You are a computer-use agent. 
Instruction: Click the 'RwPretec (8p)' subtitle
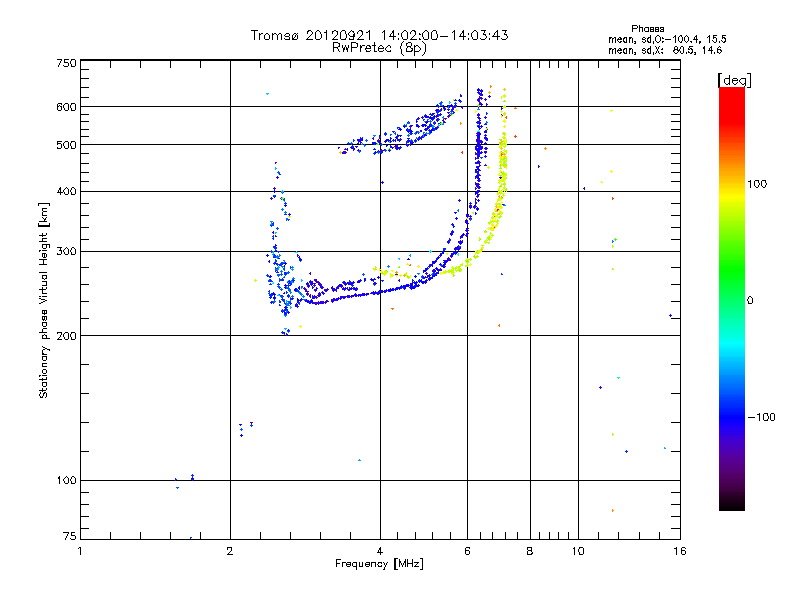[379, 48]
